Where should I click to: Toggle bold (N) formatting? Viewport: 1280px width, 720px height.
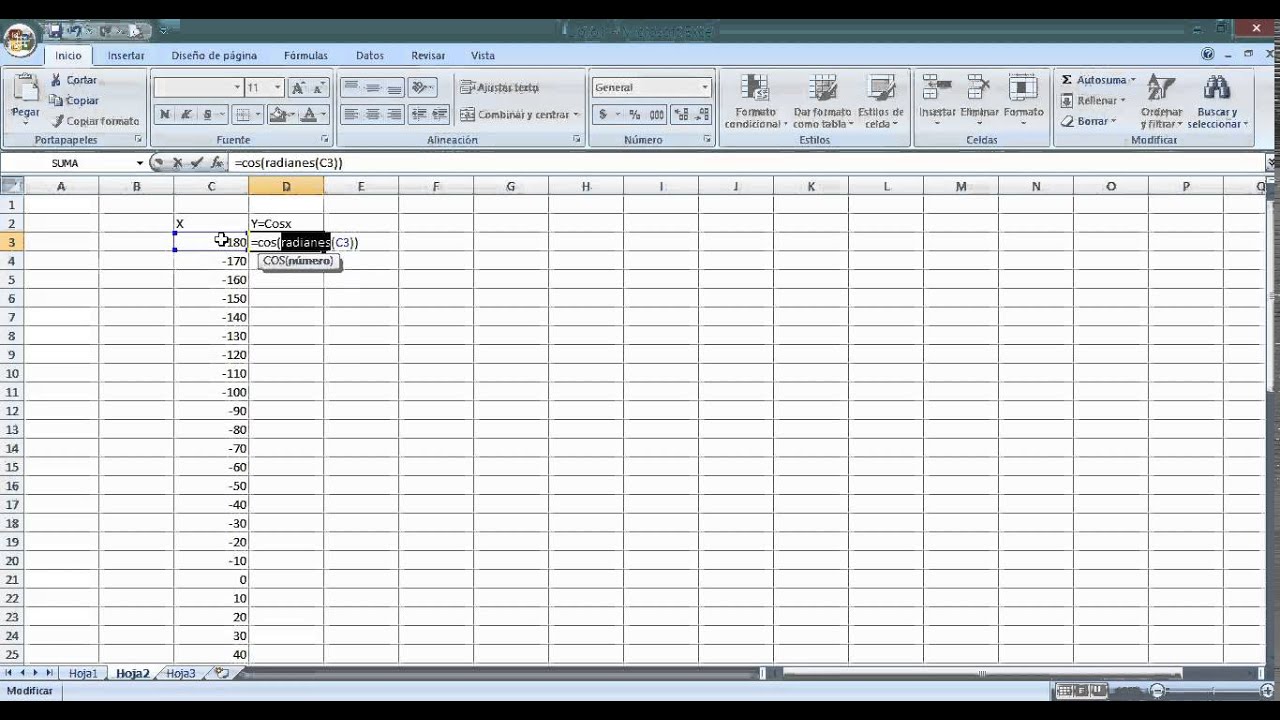165,115
